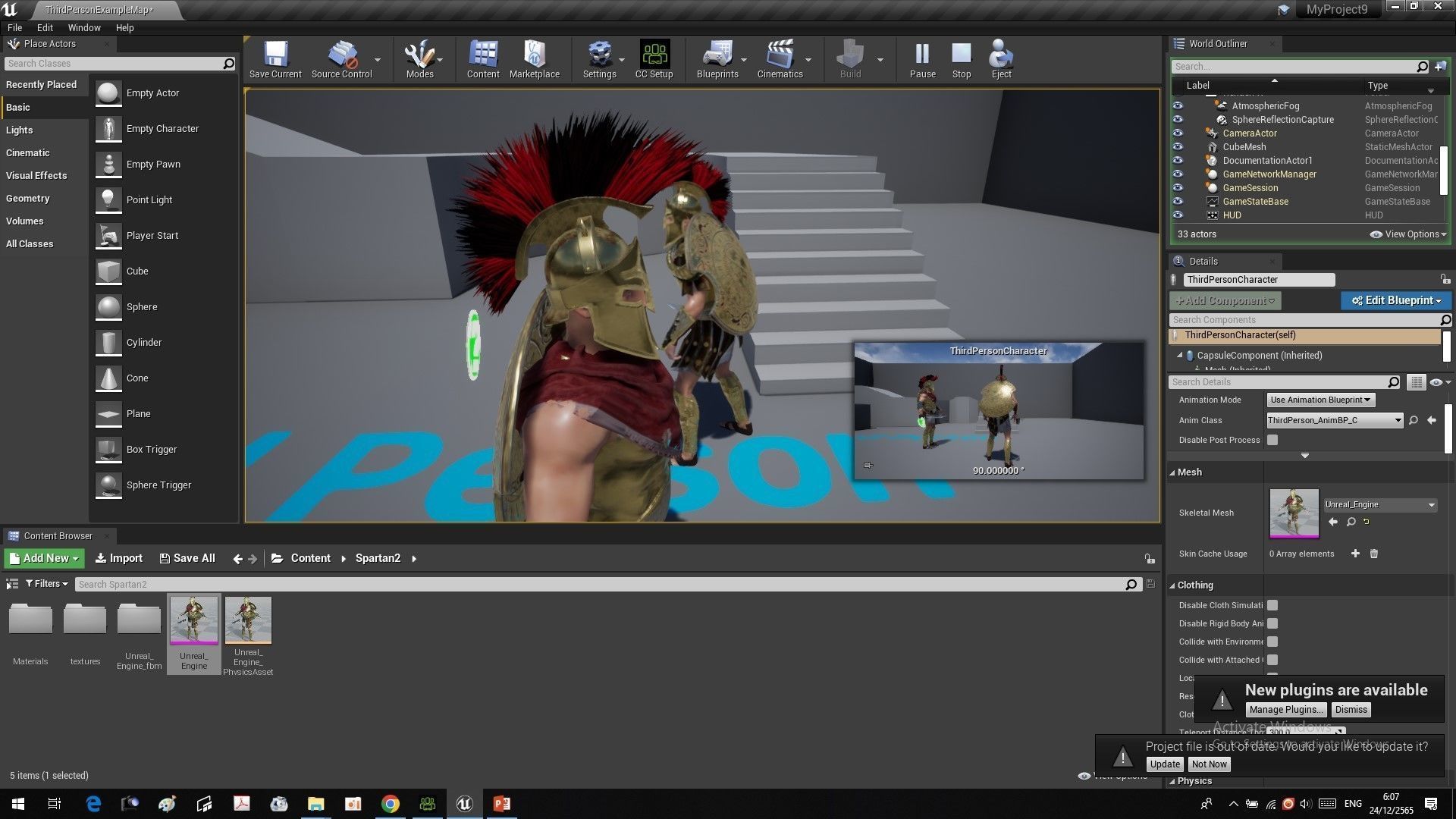Toggle visibility of AtmosphericFog actor
This screenshot has width=1456, height=819.
click(1178, 105)
